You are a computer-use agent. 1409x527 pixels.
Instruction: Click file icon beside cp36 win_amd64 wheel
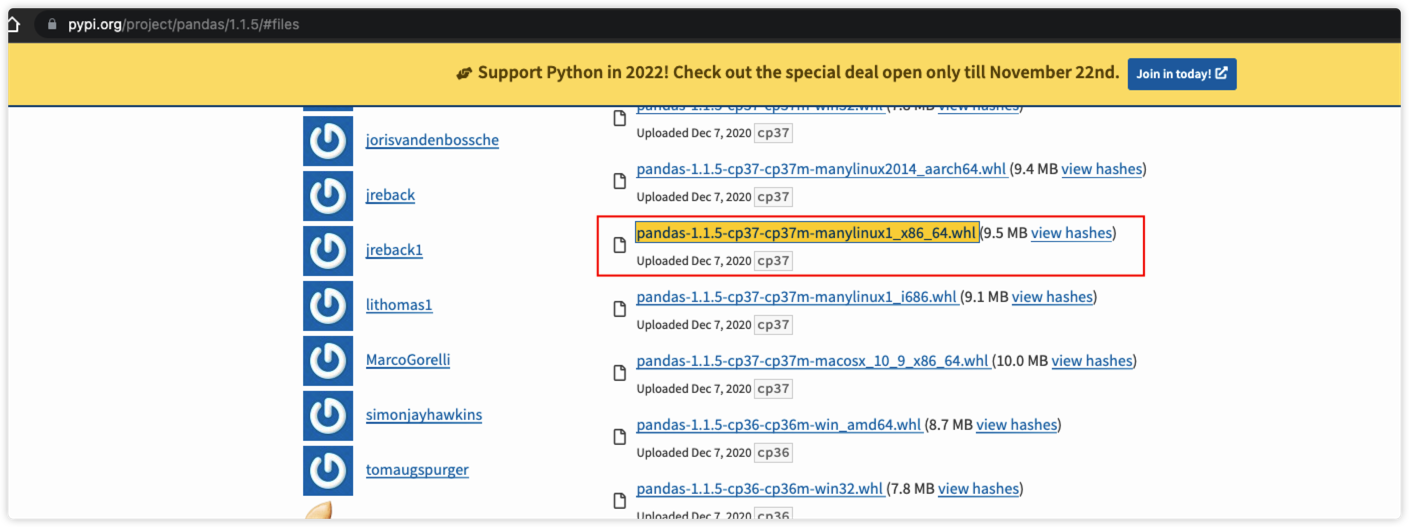pyautogui.click(x=620, y=437)
